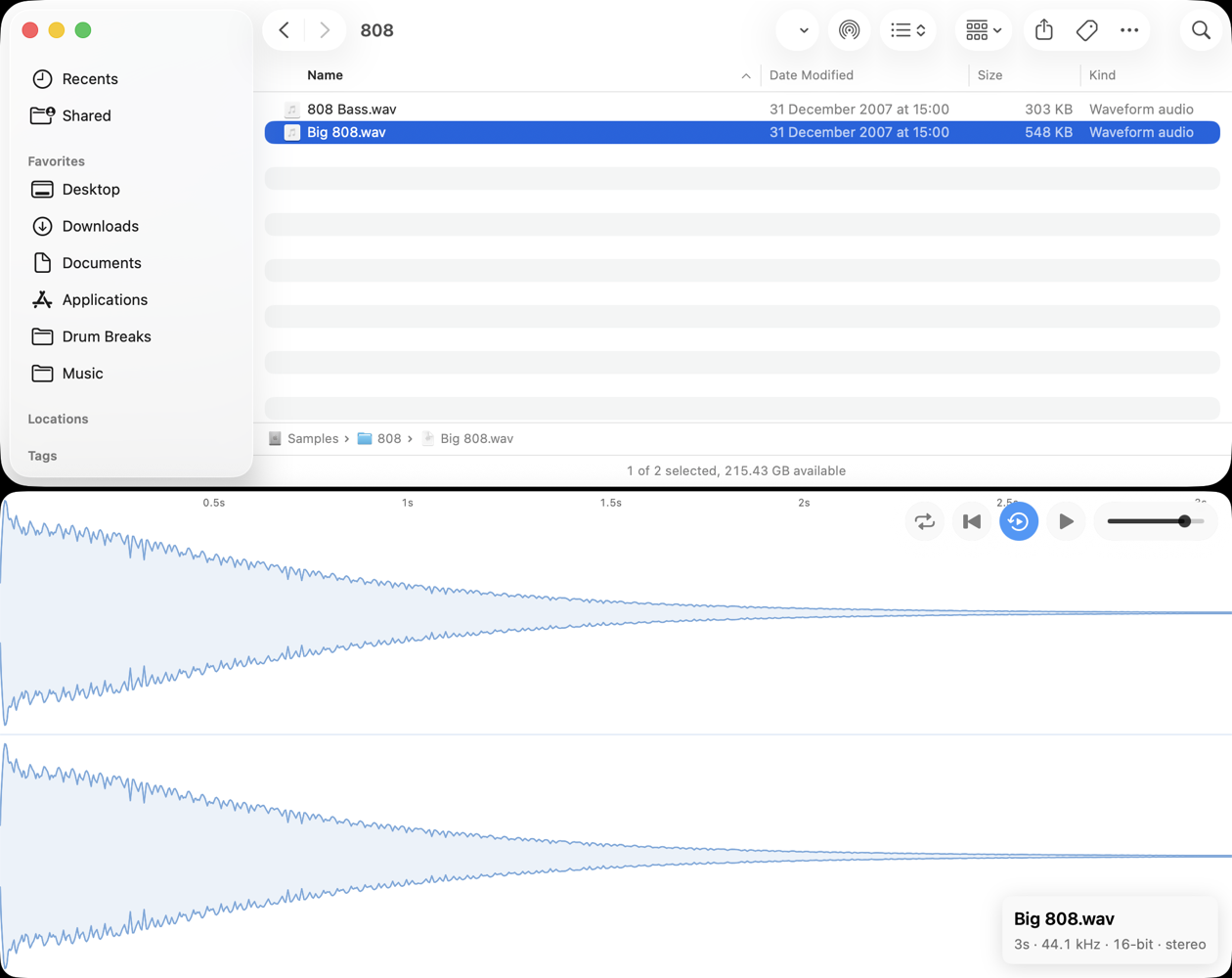Expand the group-by grid dropdown

click(x=983, y=30)
